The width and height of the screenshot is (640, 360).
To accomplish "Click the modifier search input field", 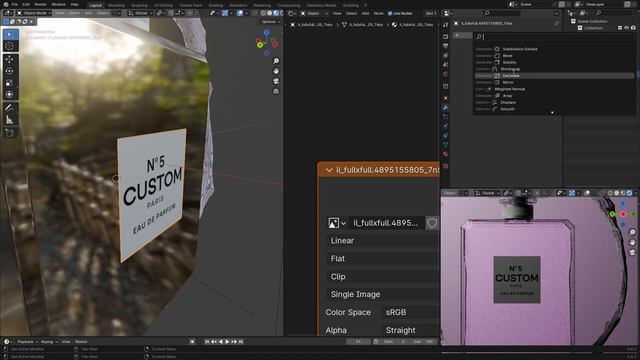I will click(555, 37).
